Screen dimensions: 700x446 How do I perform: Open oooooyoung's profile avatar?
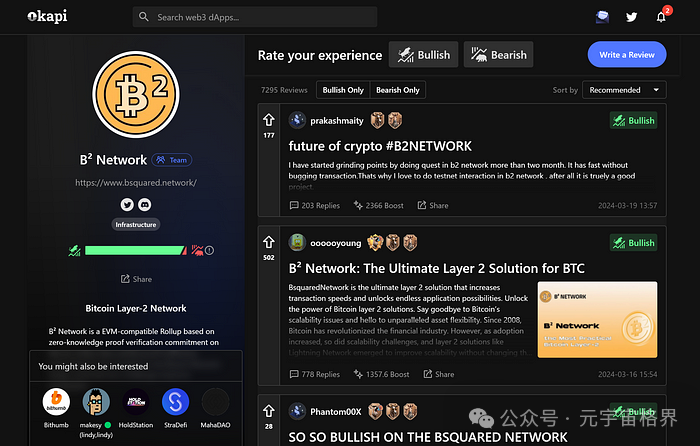click(x=297, y=243)
